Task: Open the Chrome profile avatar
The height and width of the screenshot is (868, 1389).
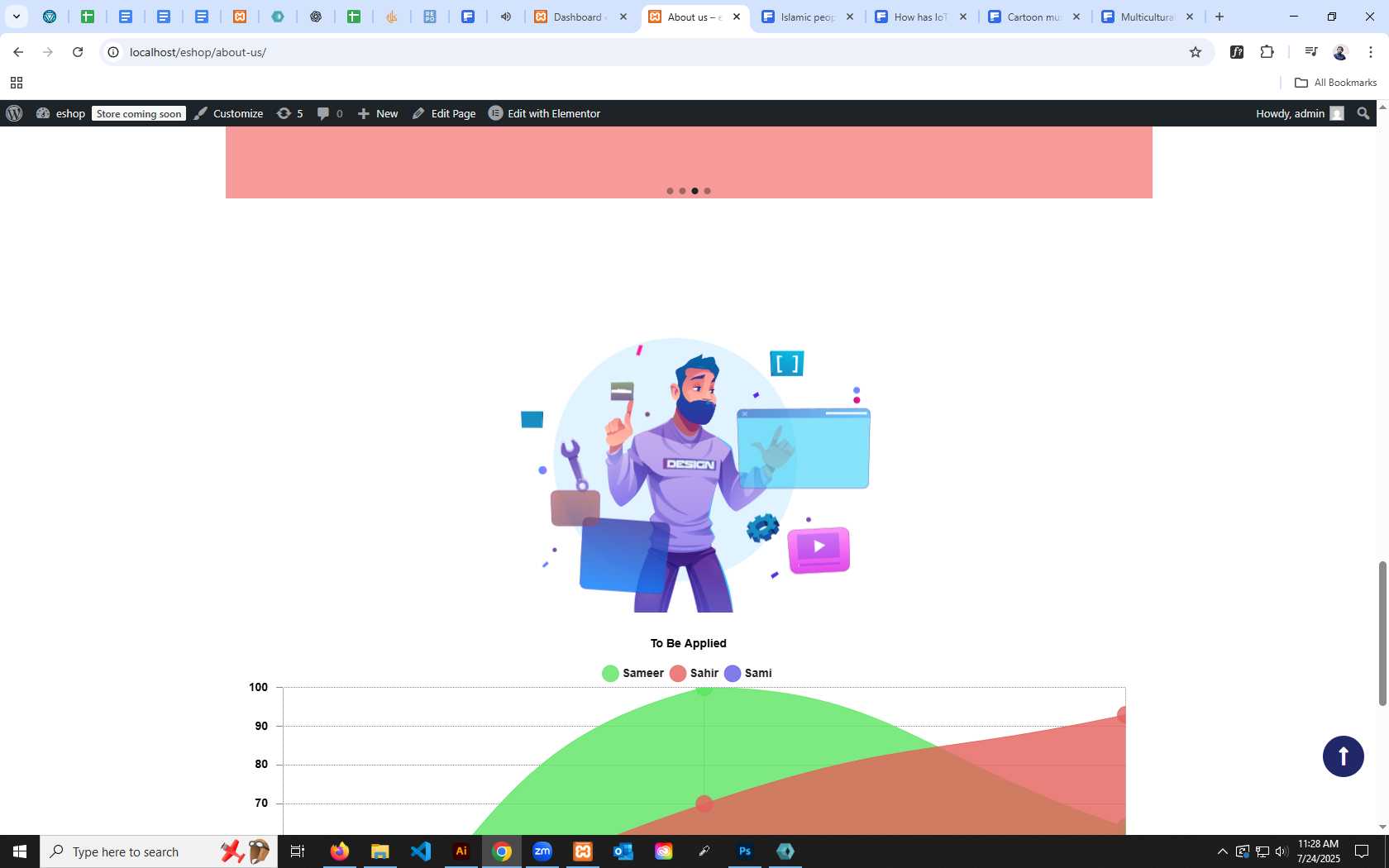Action: pos(1340,52)
